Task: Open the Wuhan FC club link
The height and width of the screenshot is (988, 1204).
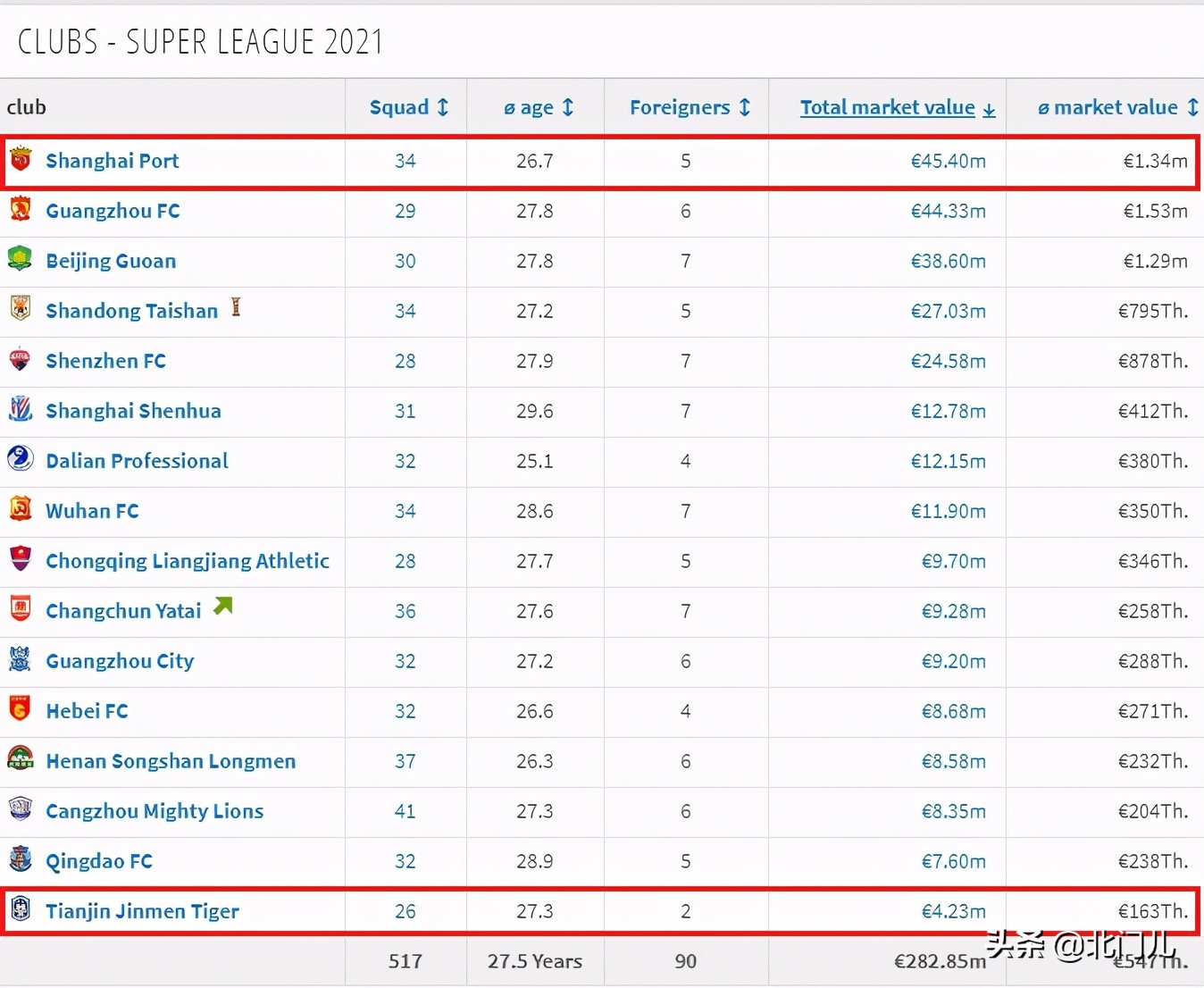Action: click(93, 511)
